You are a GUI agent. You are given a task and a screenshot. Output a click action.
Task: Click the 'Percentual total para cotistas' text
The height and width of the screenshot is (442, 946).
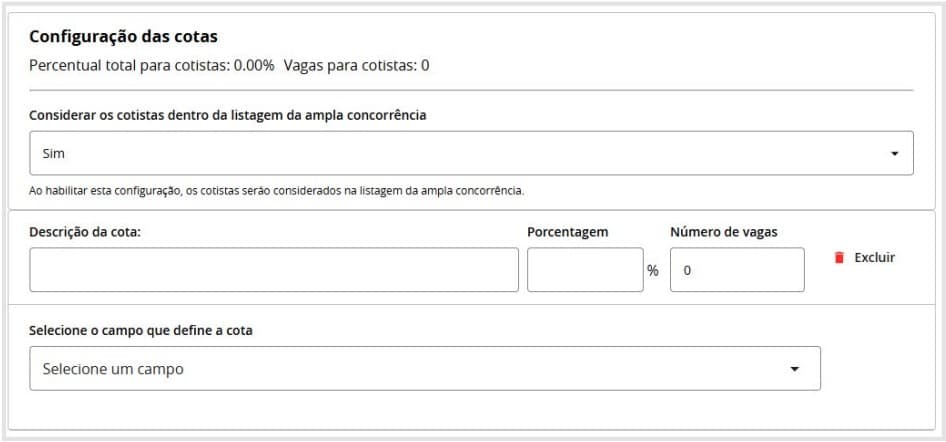point(152,66)
